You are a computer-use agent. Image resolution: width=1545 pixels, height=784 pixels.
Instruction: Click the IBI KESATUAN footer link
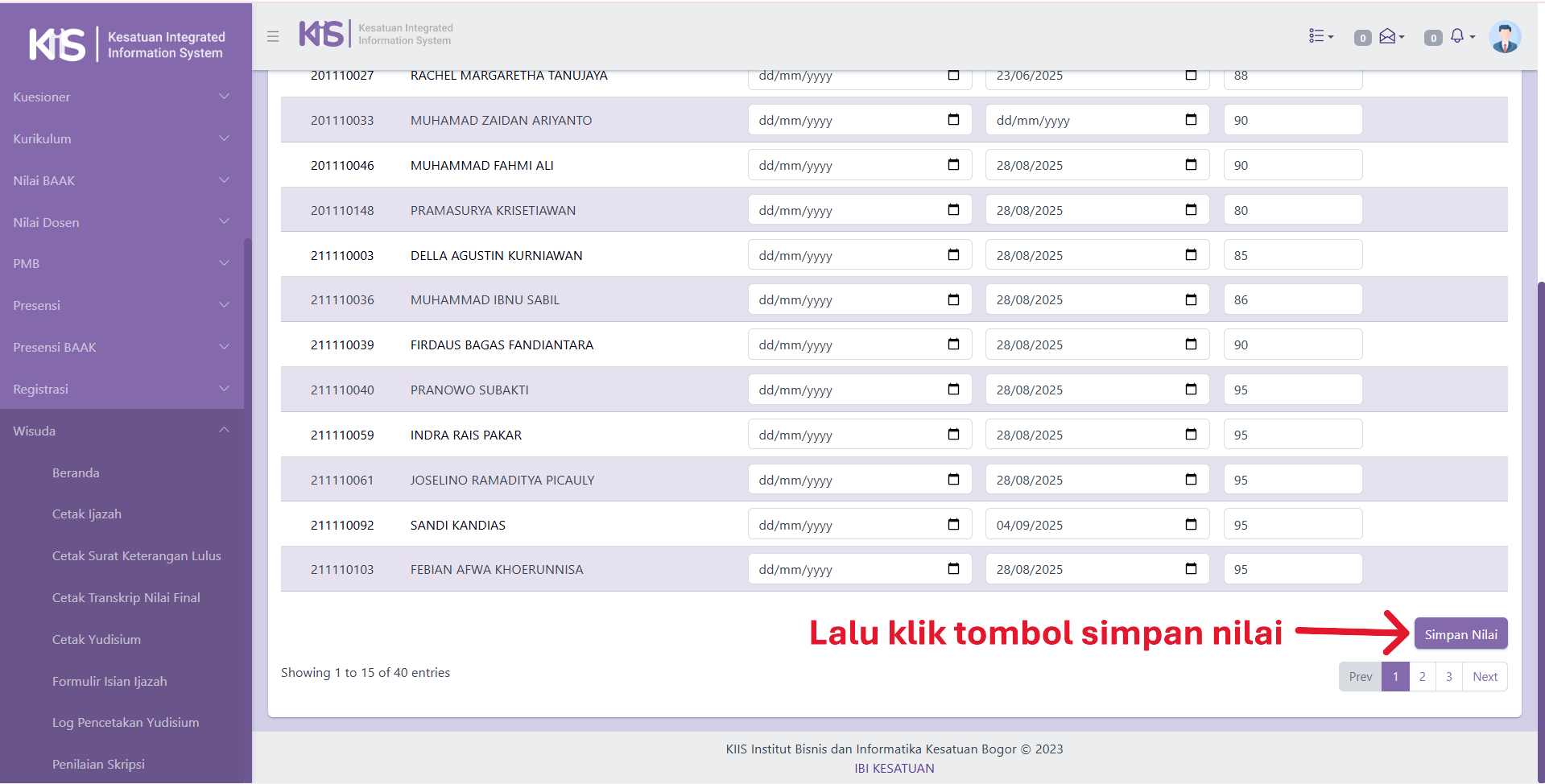click(894, 768)
